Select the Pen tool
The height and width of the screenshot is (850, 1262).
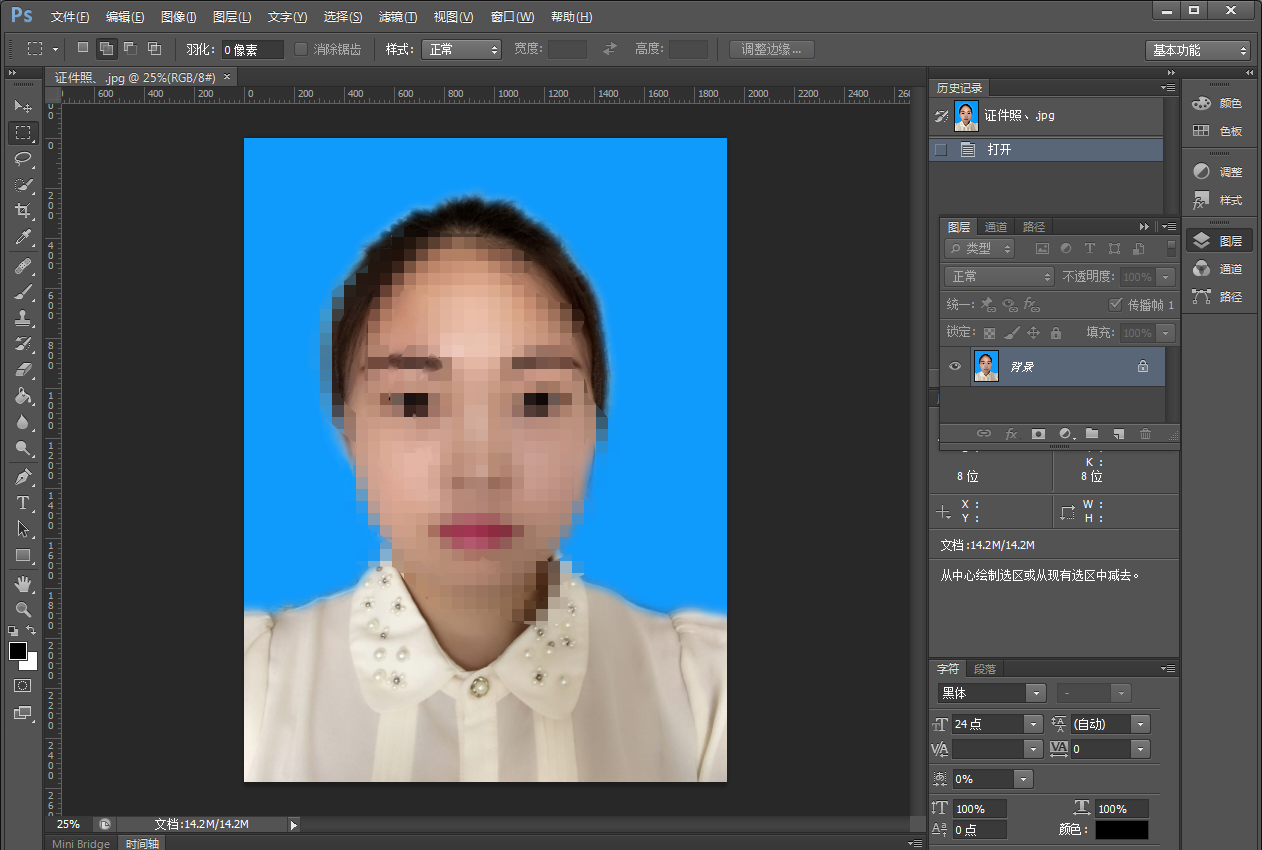(x=23, y=476)
